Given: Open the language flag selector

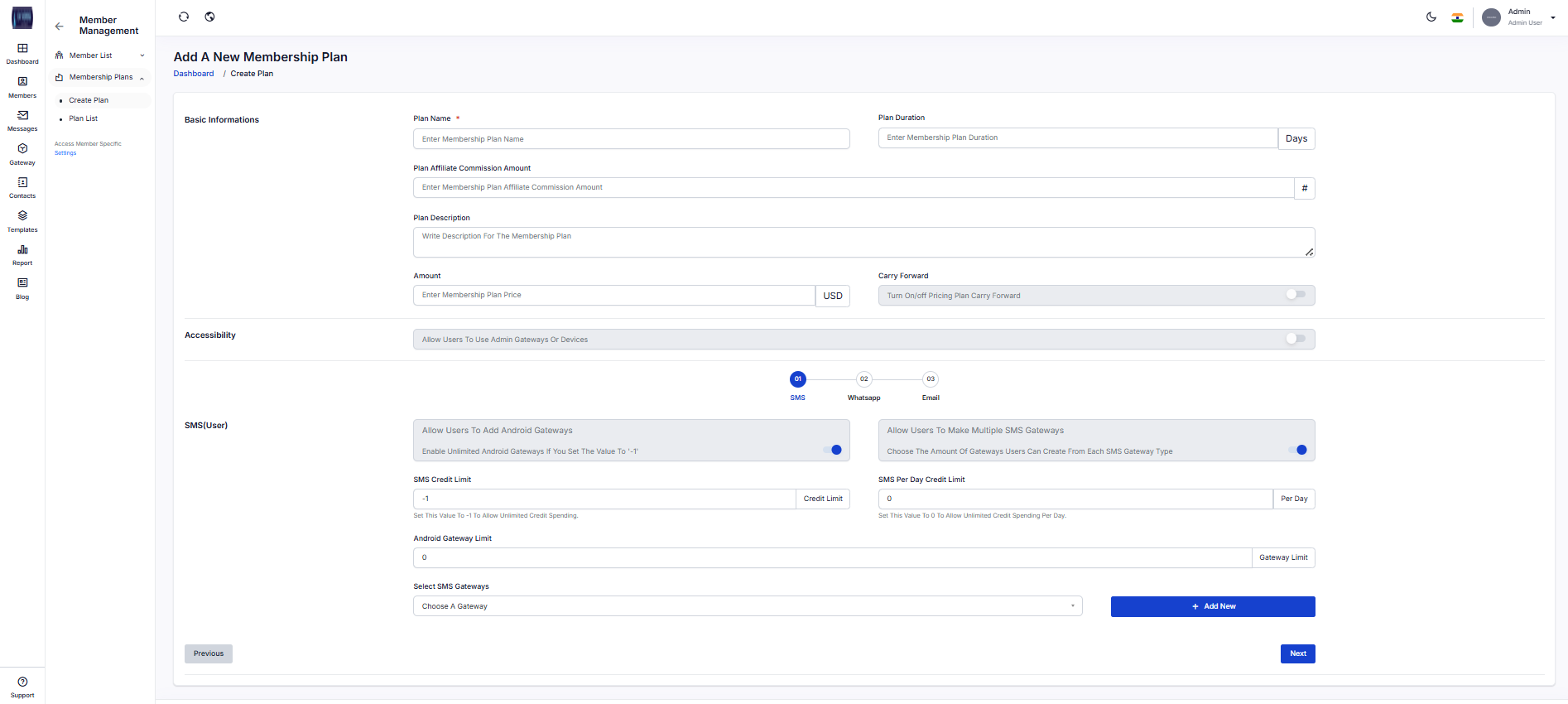Looking at the screenshot, I should pyautogui.click(x=1457, y=17).
